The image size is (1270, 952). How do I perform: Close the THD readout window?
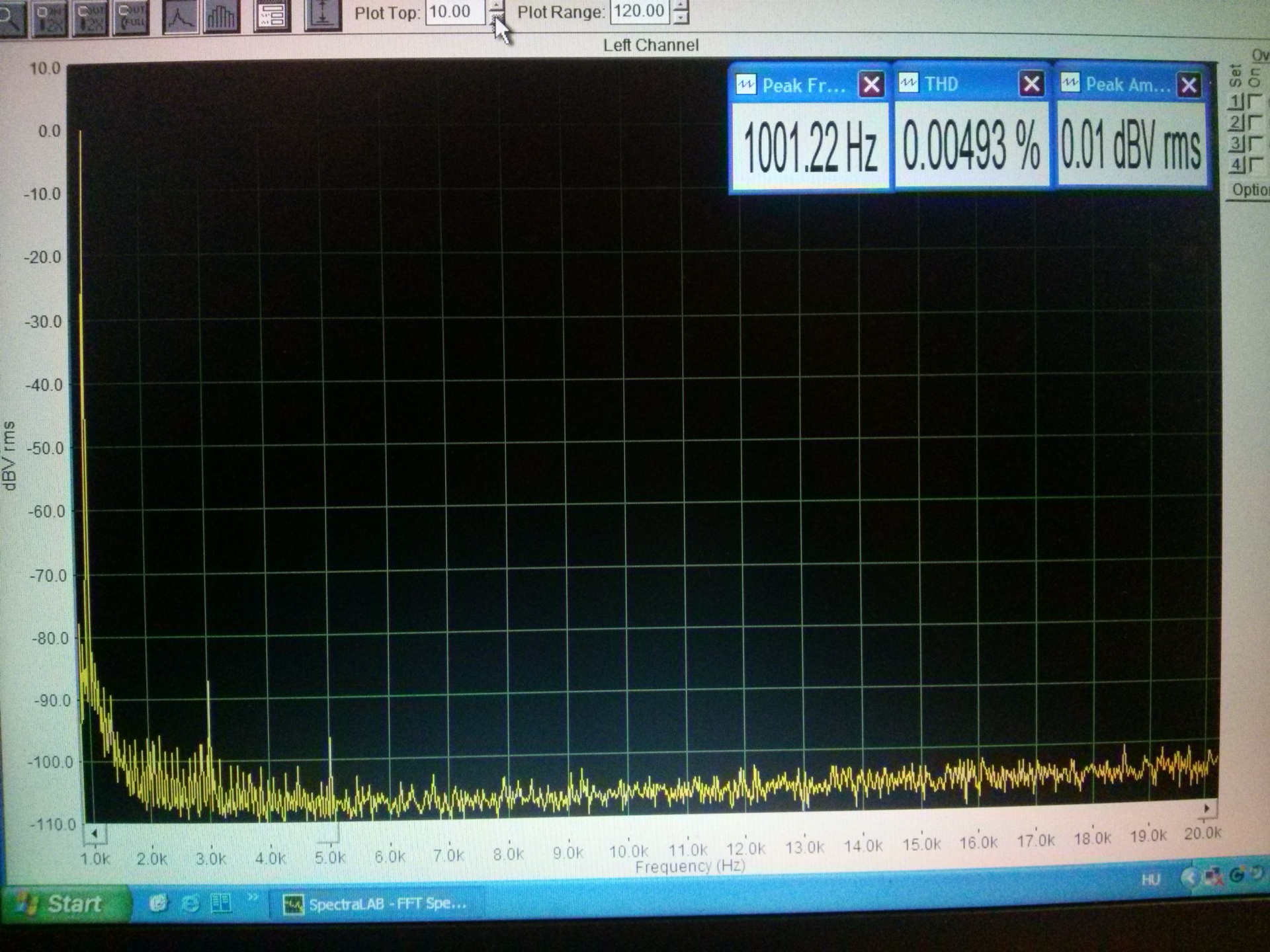tap(1031, 84)
